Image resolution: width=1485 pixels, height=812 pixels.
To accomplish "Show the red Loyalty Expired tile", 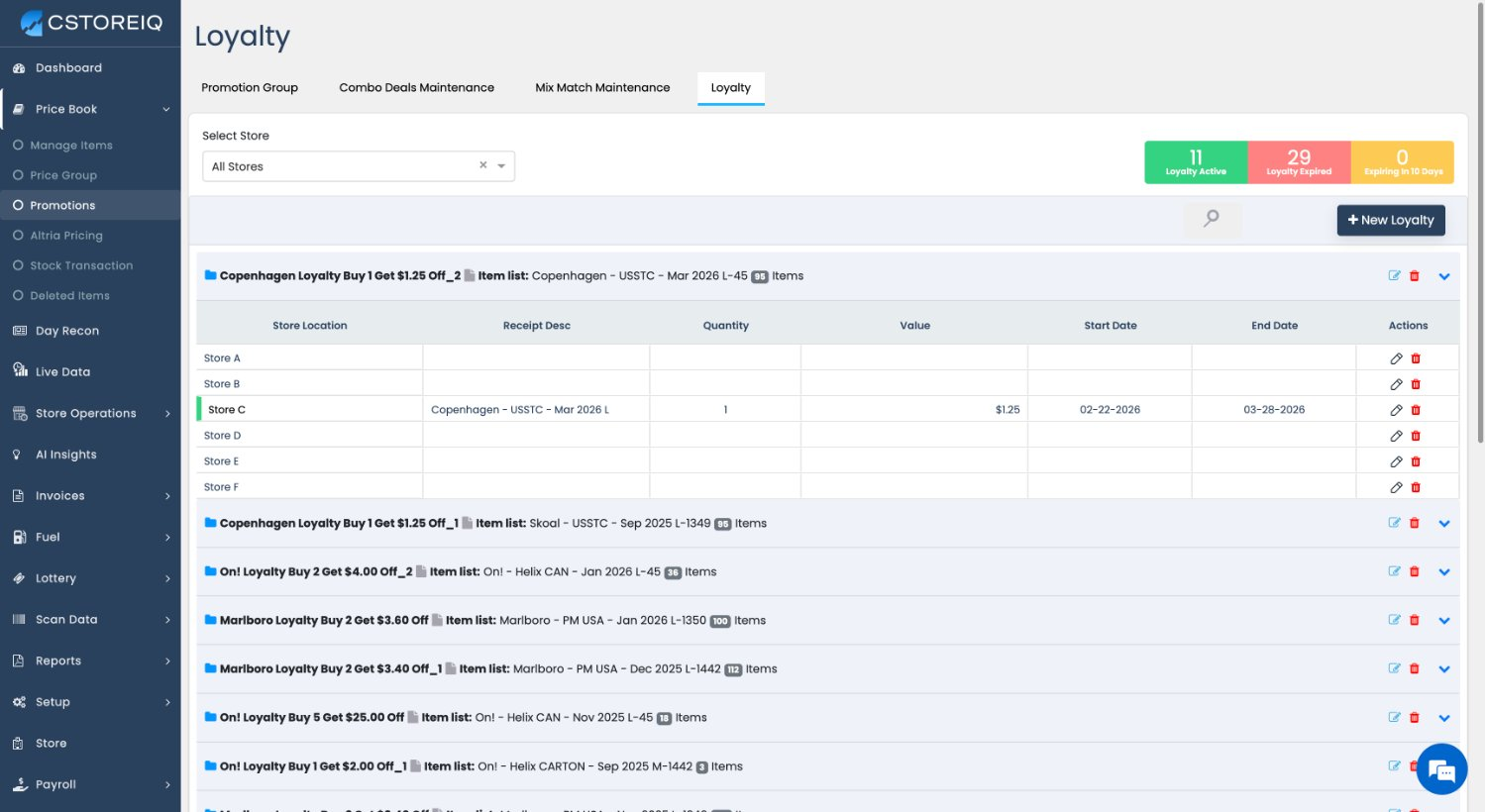I will (x=1299, y=162).
